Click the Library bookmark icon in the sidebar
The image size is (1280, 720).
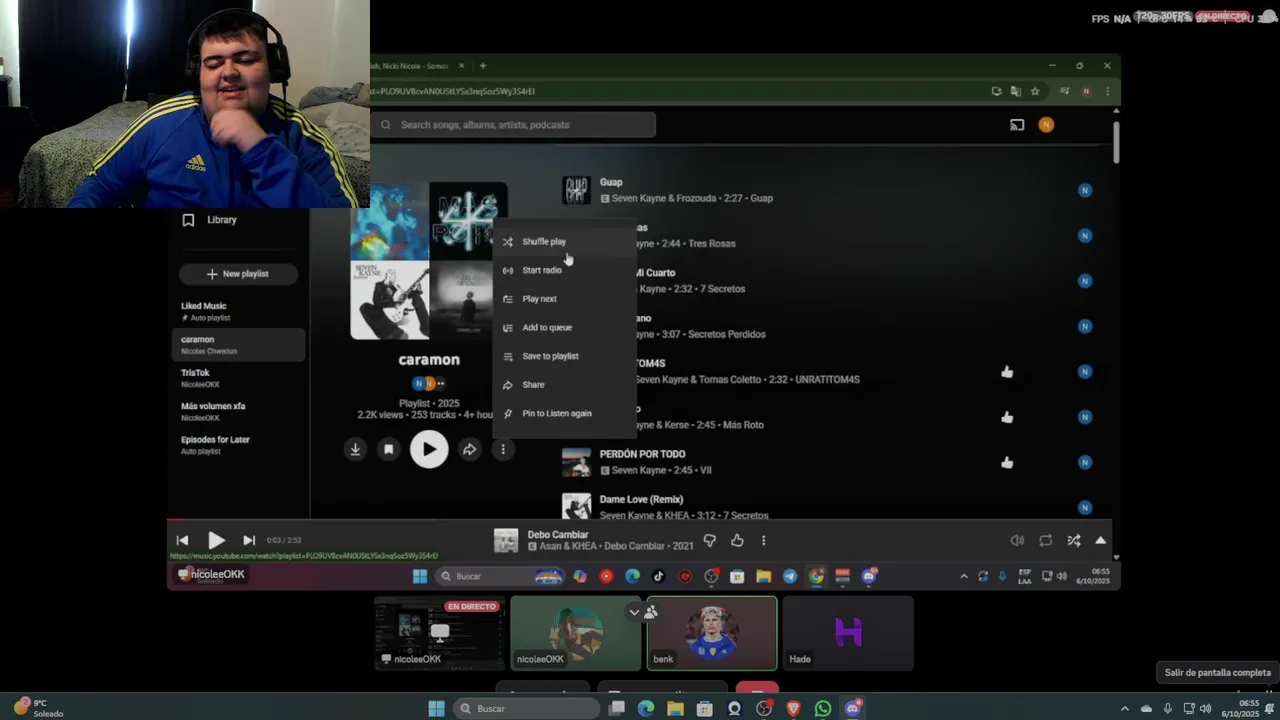[x=188, y=220]
